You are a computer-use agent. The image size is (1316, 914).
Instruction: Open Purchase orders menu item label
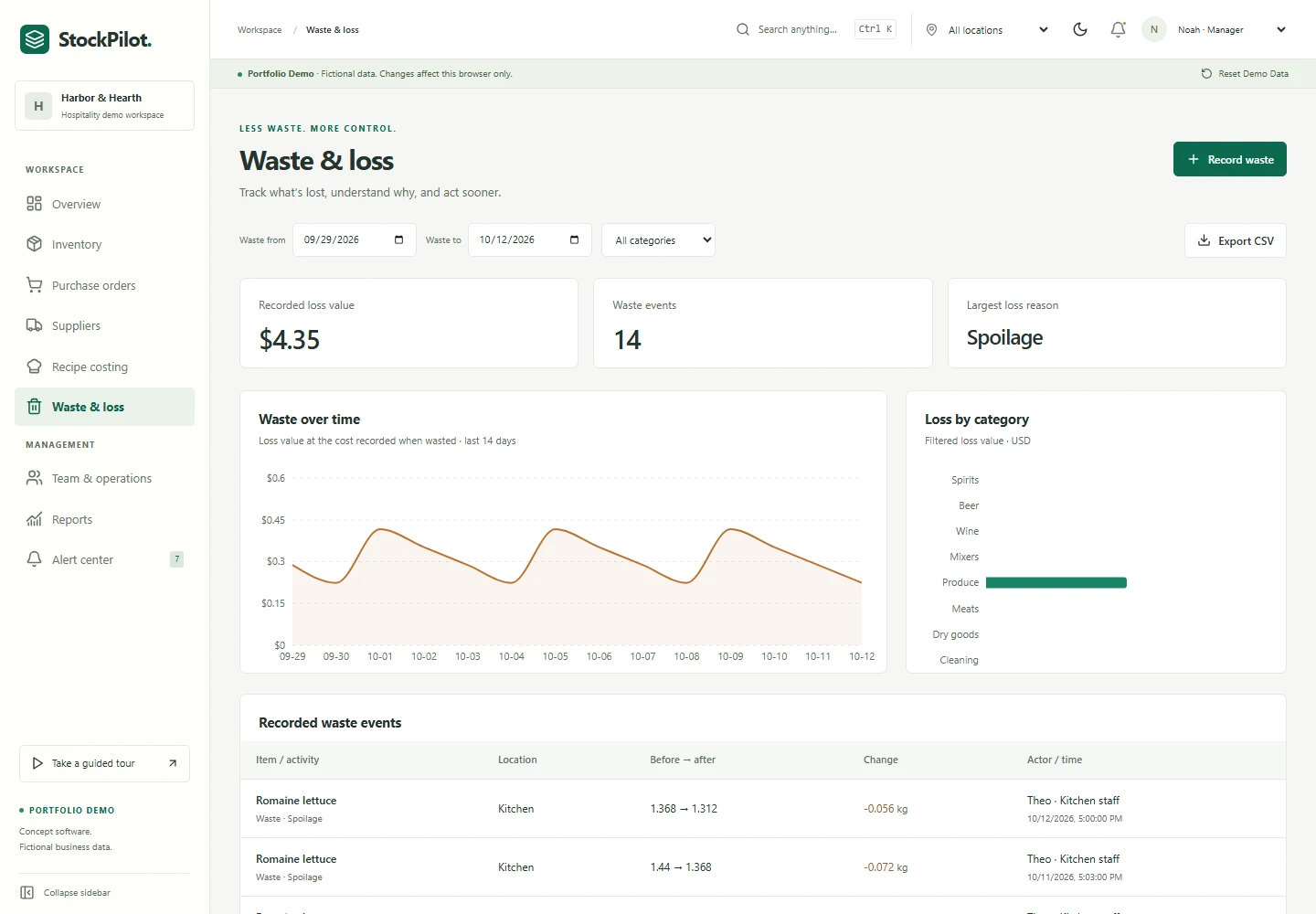93,286
